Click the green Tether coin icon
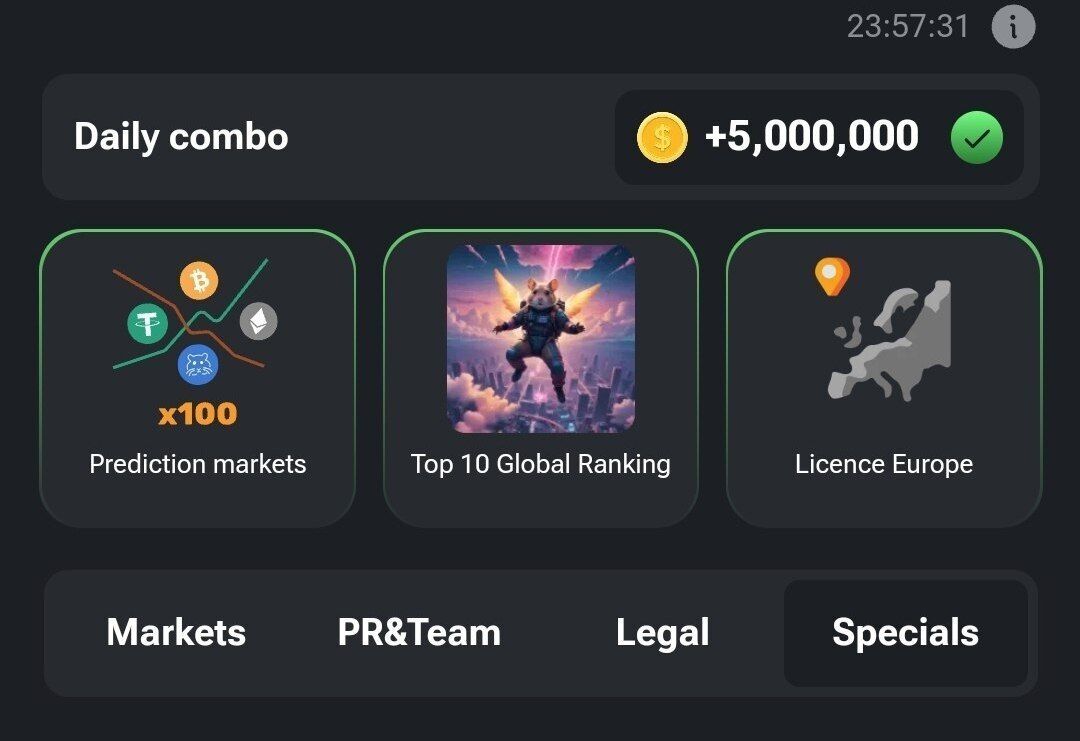Viewport: 1080px width, 741px height. point(148,323)
